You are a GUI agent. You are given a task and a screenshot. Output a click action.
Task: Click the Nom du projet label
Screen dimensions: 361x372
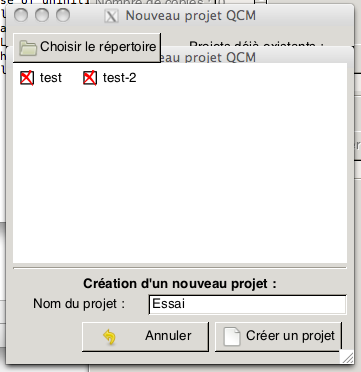79,304
